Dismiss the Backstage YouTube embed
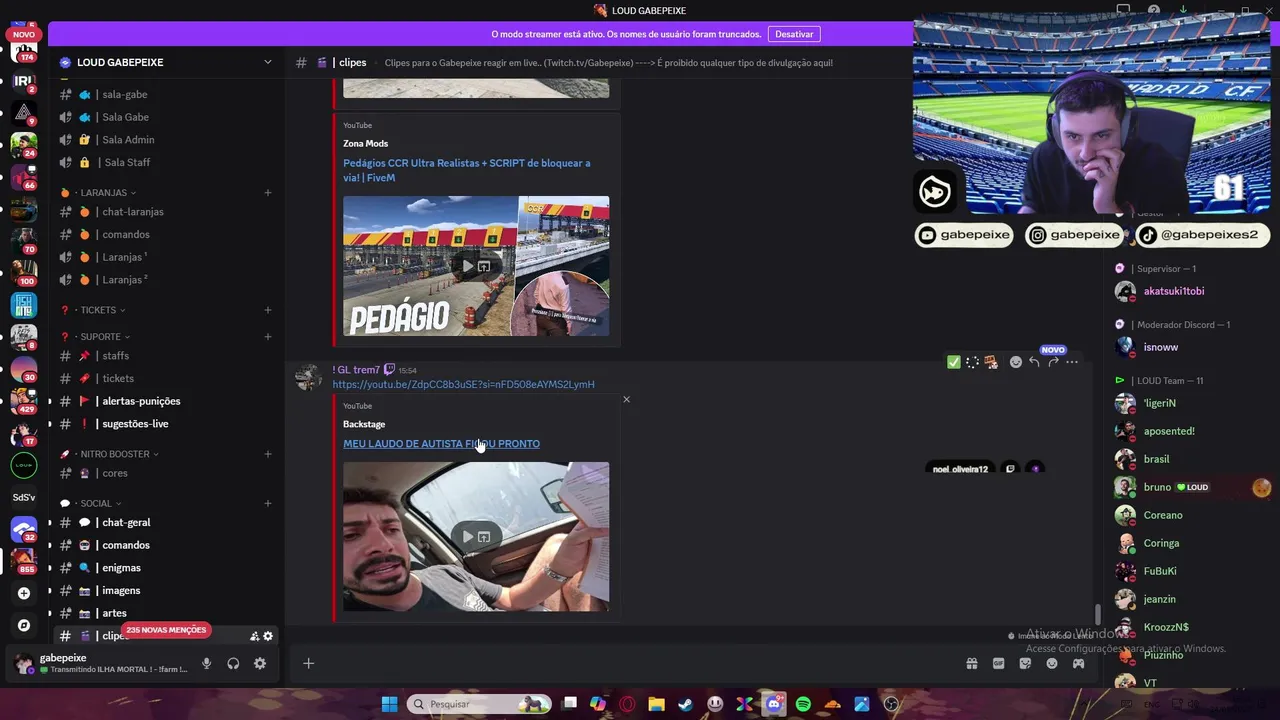Screen dimensions: 1280x720 (x=627, y=400)
